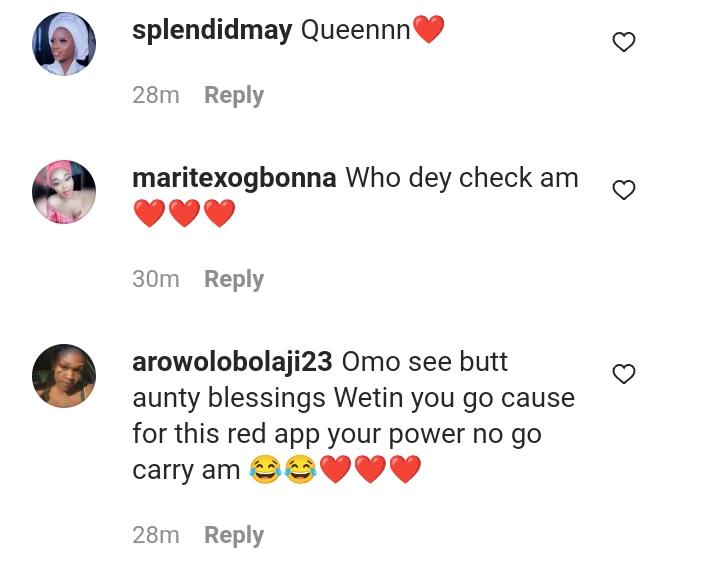720x561 pixels.
Task: Click the three red hearts in maritexogbonna's comment
Action: click(x=184, y=213)
